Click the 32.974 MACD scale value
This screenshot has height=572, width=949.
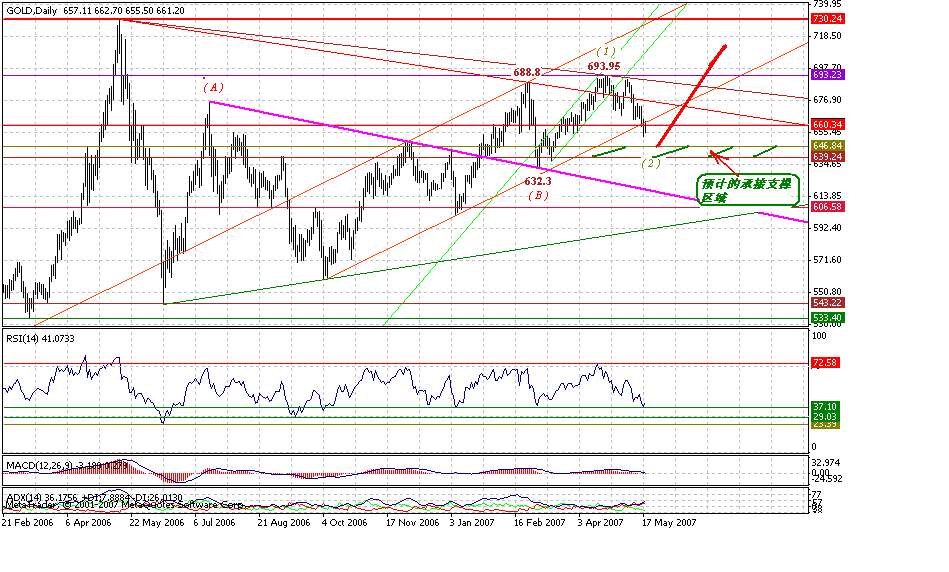[x=826, y=462]
